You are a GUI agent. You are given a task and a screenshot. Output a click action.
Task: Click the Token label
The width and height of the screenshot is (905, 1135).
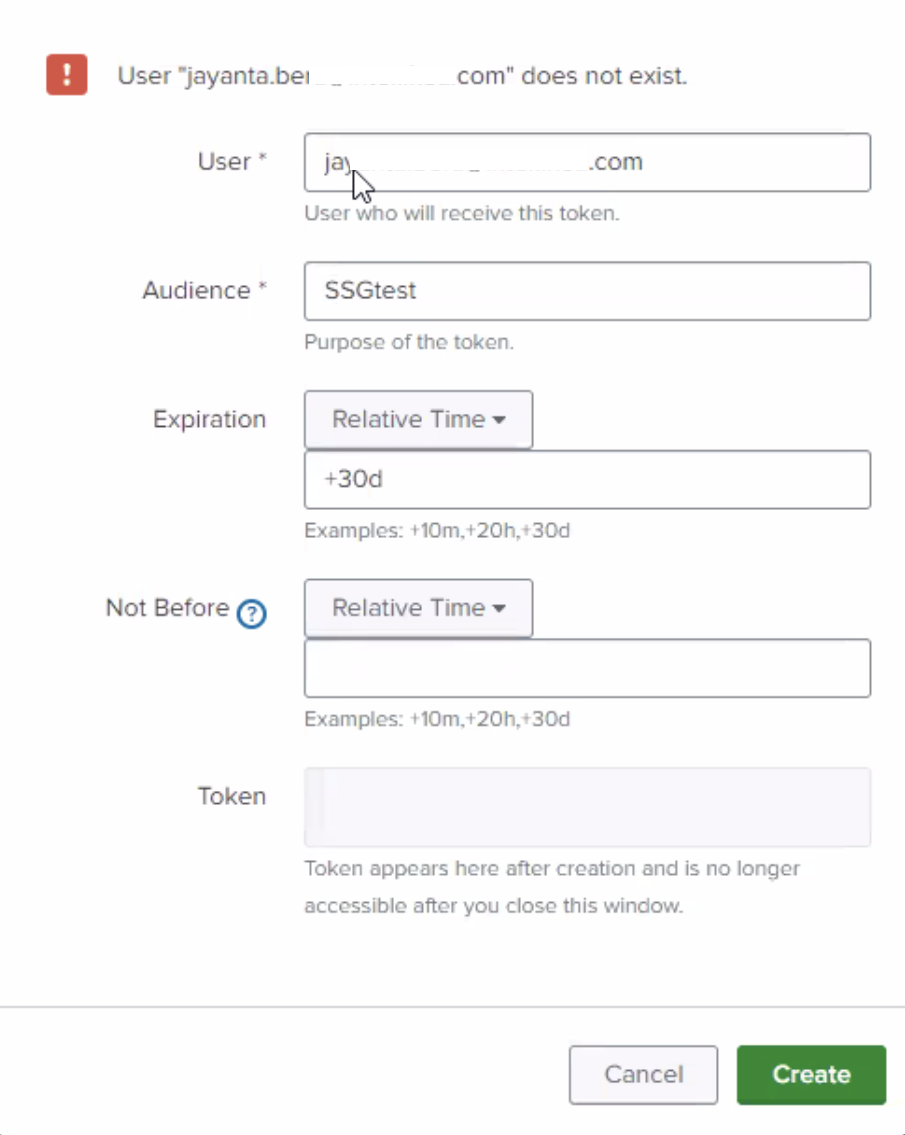tap(232, 796)
